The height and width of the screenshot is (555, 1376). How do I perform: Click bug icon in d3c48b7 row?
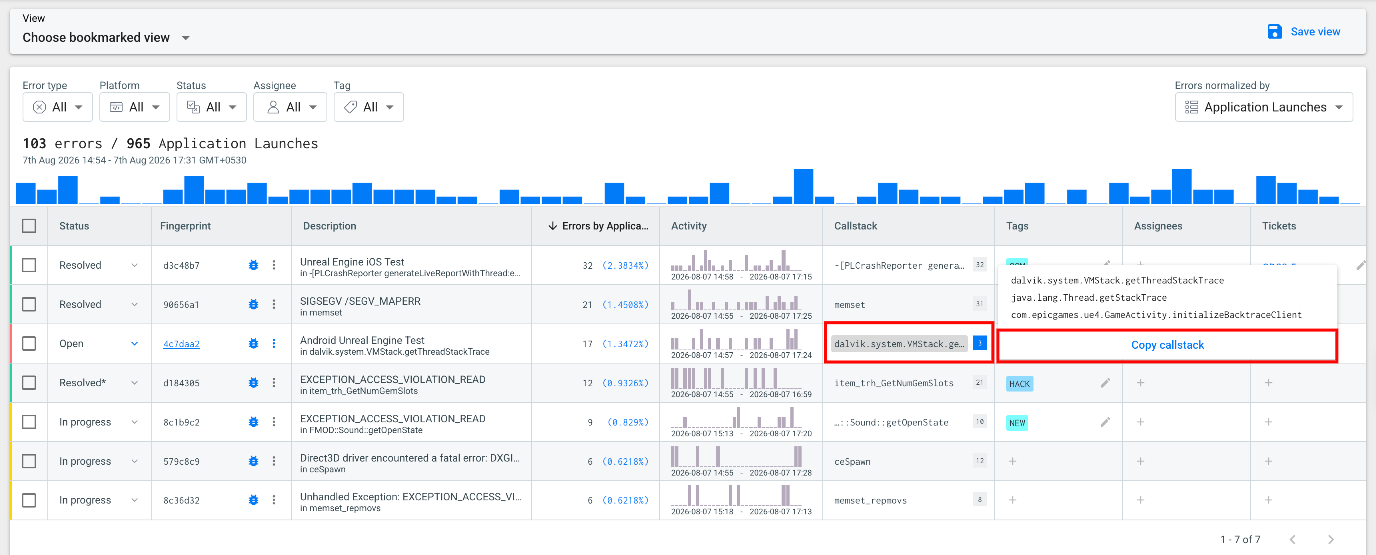[254, 265]
